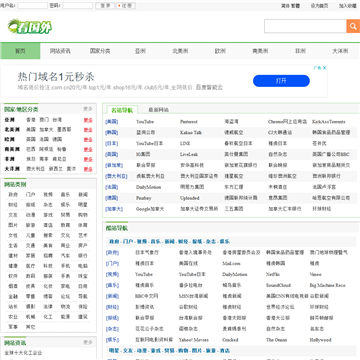Screen dimensions: 360x360
Task: Open the LINE link in 日本 row
Action: pos(185,144)
